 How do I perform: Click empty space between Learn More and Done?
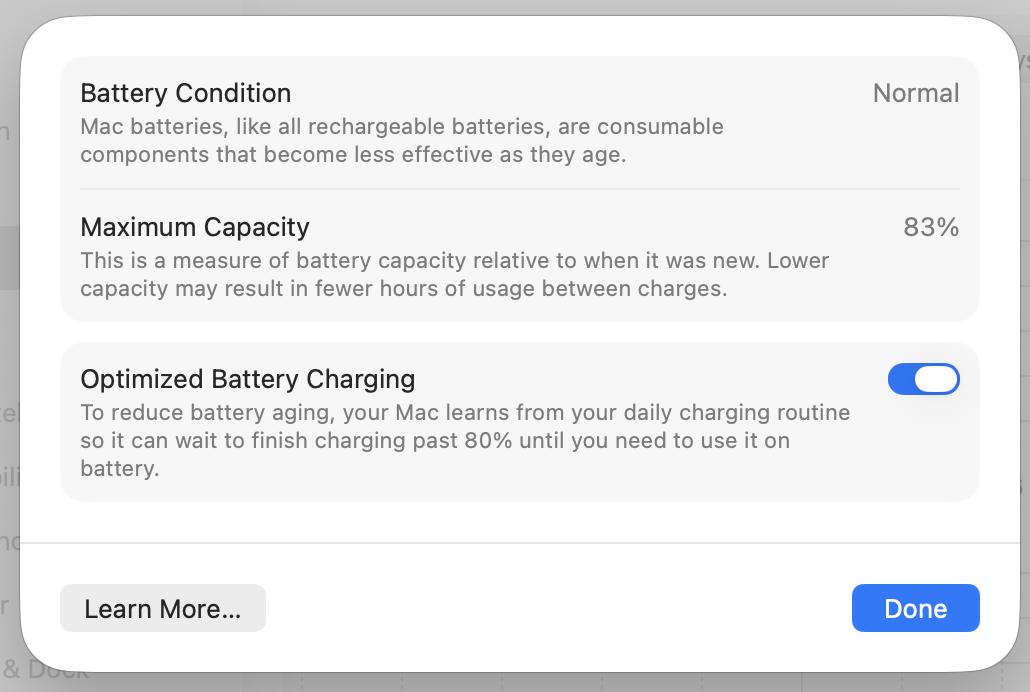point(558,608)
